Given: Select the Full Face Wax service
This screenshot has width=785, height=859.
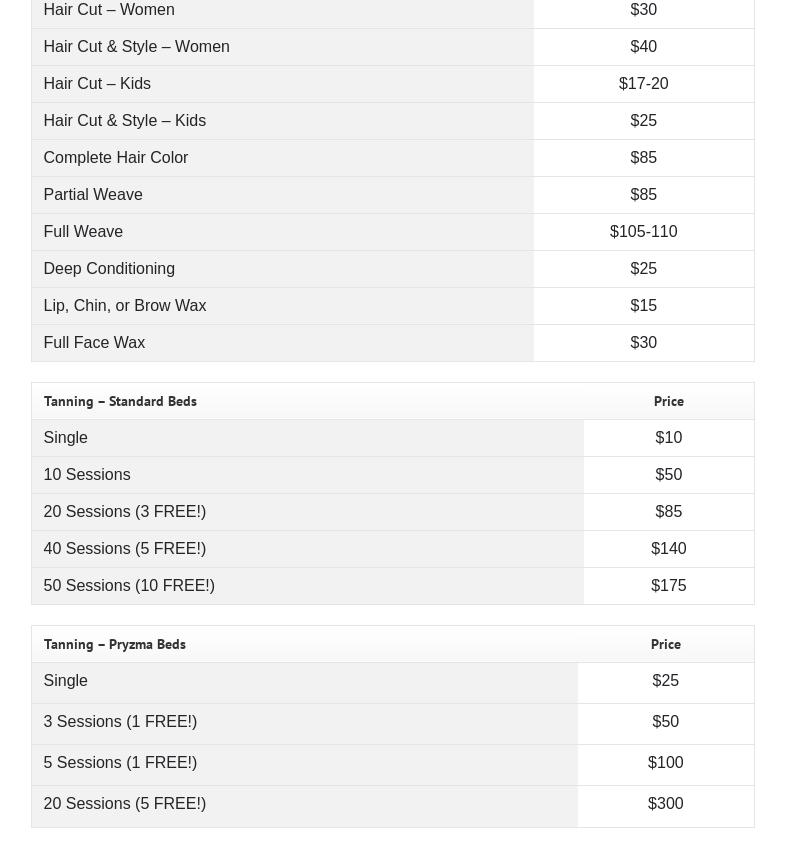Looking at the screenshot, I should [94, 343].
